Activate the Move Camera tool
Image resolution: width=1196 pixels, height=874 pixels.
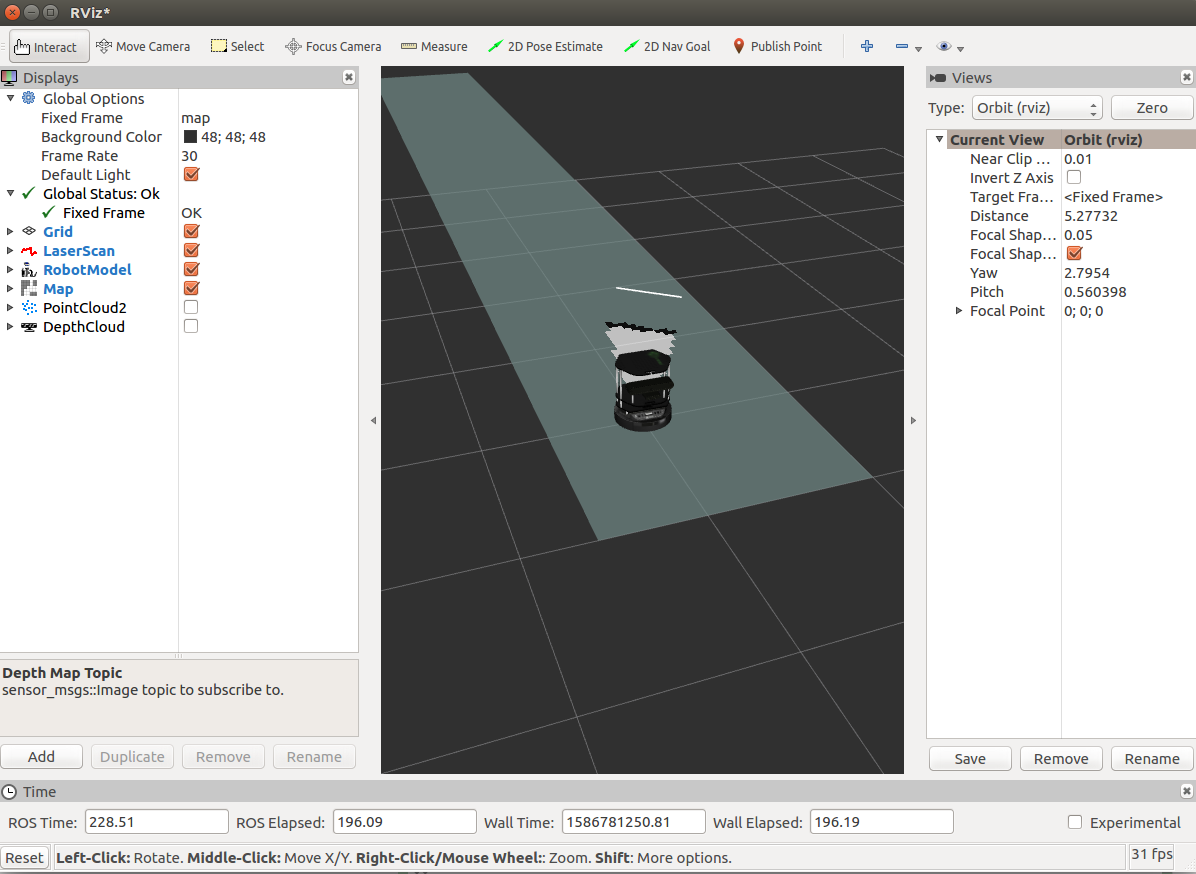coord(143,46)
